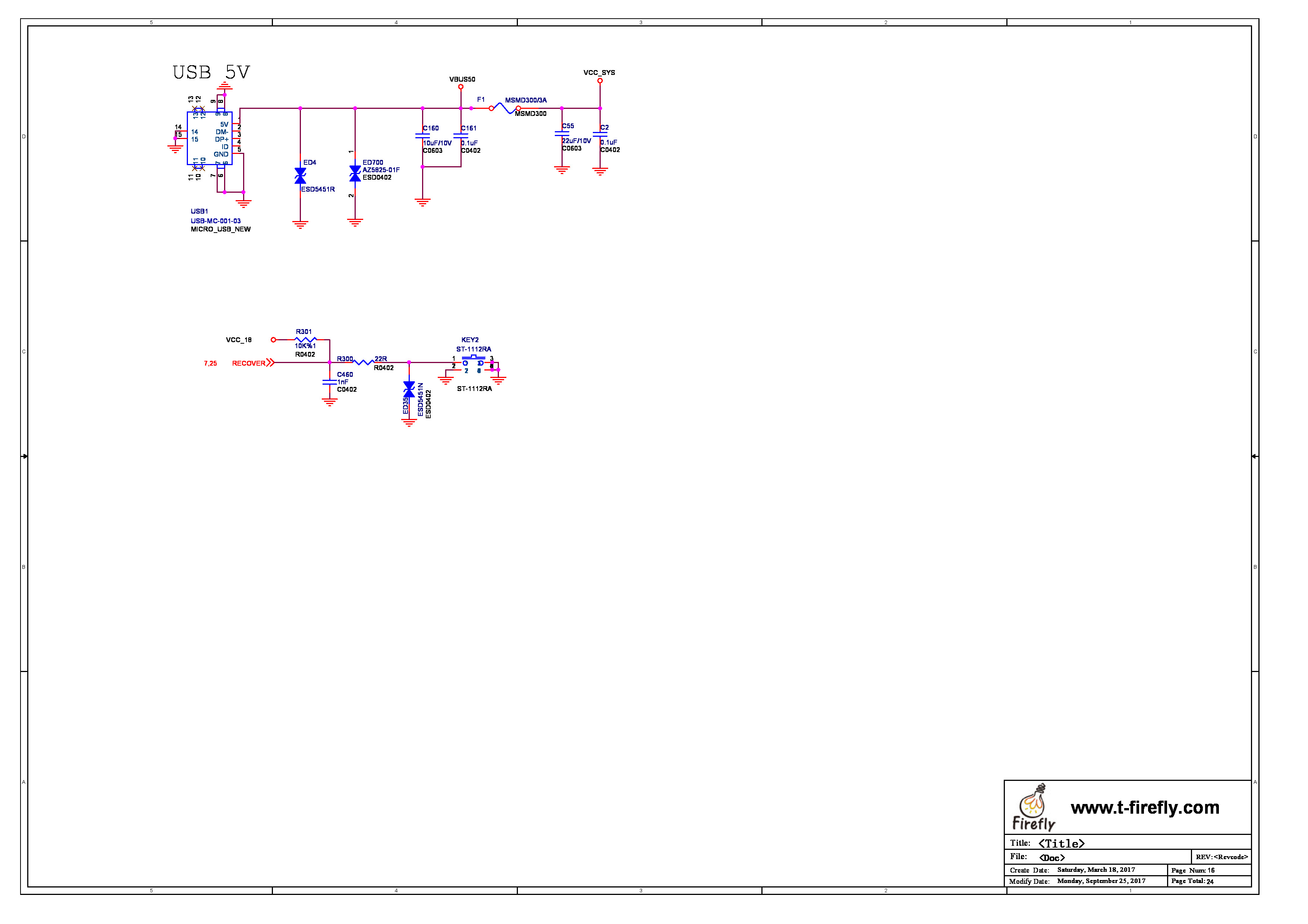Click the R301 10K resistor symbol

coord(305,339)
